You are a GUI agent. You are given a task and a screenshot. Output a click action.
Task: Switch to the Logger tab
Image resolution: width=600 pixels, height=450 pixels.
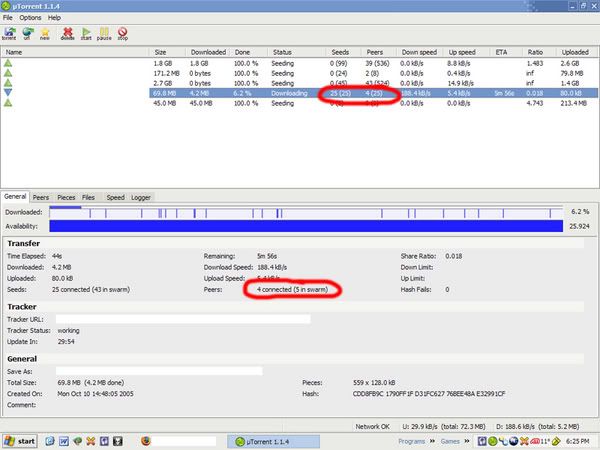pyautogui.click(x=141, y=197)
